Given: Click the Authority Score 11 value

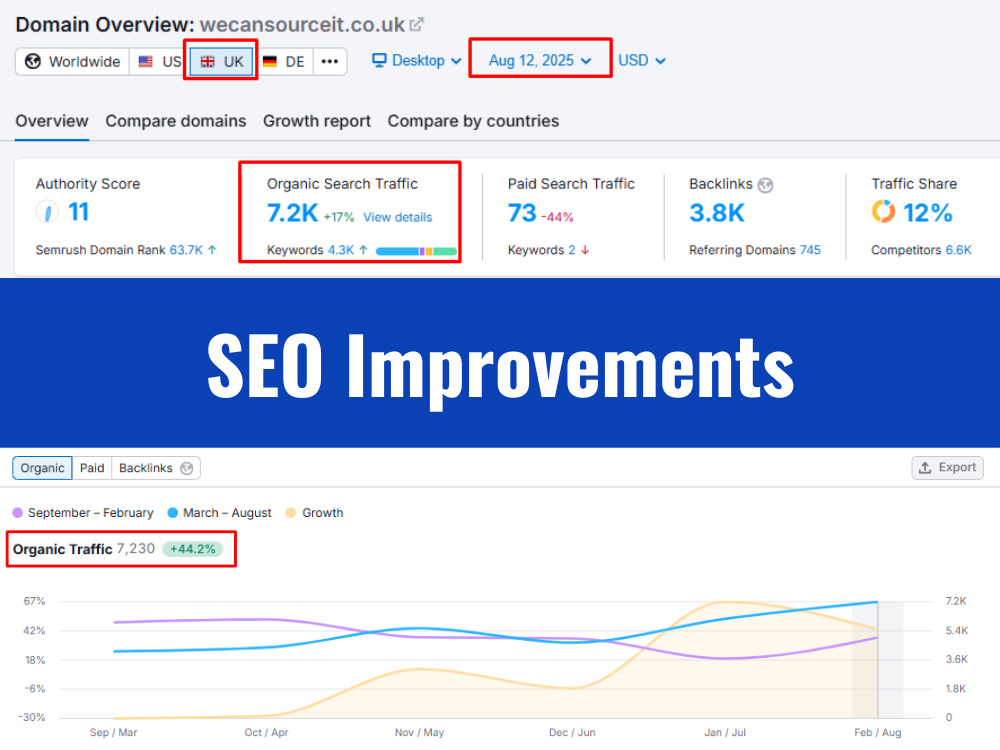Looking at the screenshot, I should (x=78, y=212).
